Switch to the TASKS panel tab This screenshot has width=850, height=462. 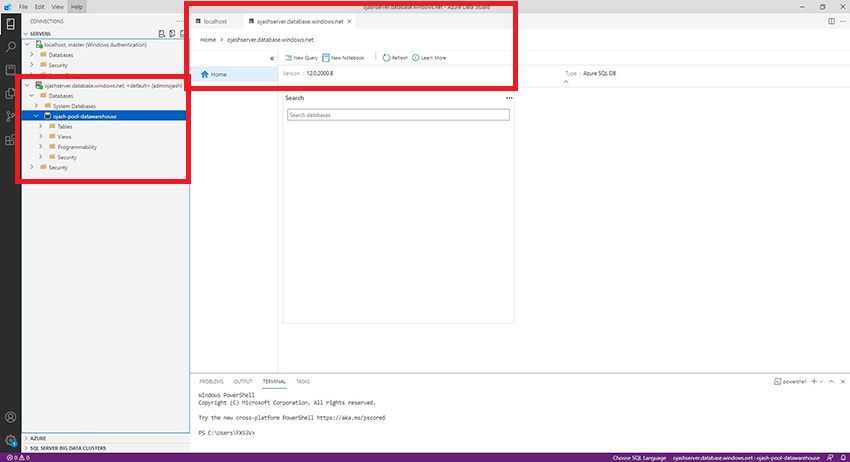click(x=303, y=382)
